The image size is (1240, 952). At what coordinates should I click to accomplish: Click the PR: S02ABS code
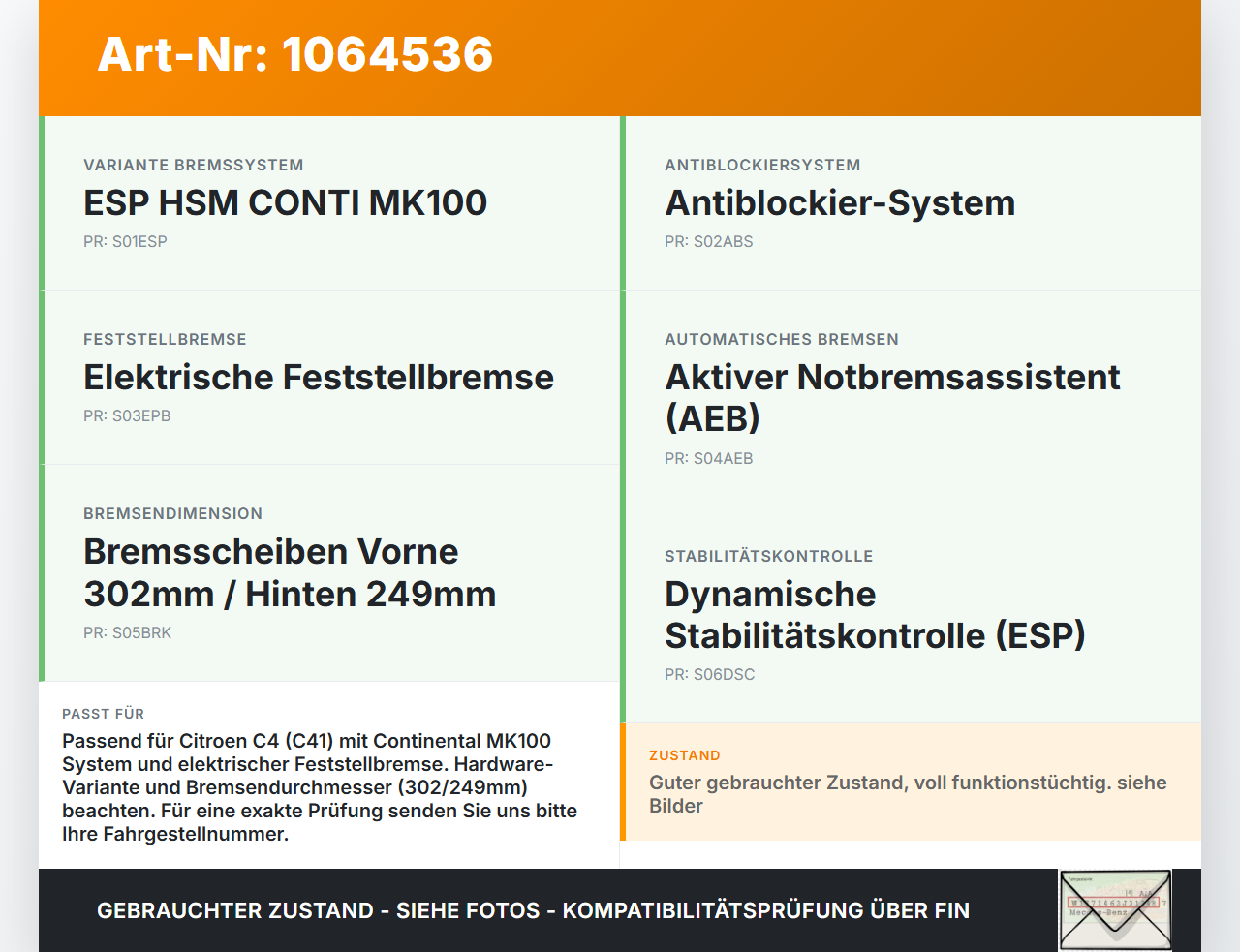coord(708,241)
